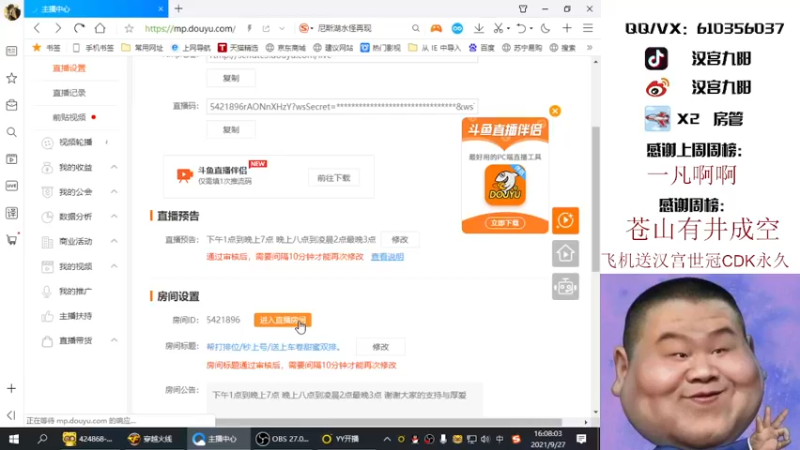Add a sidebar app with the plus icon
Screen dimensions: 800x450
pos(11,389)
